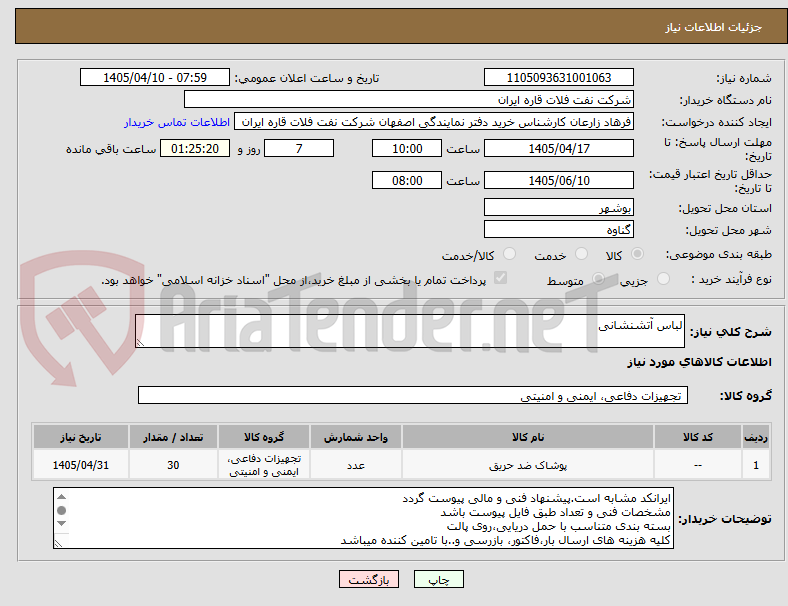Click the واحد شمارش column header
Image resolution: width=788 pixels, height=606 pixels.
tap(356, 437)
